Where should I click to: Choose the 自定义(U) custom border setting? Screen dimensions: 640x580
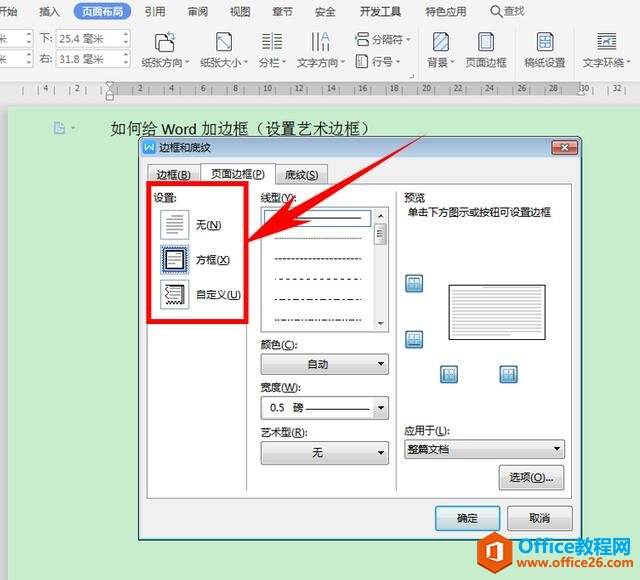(x=200, y=294)
